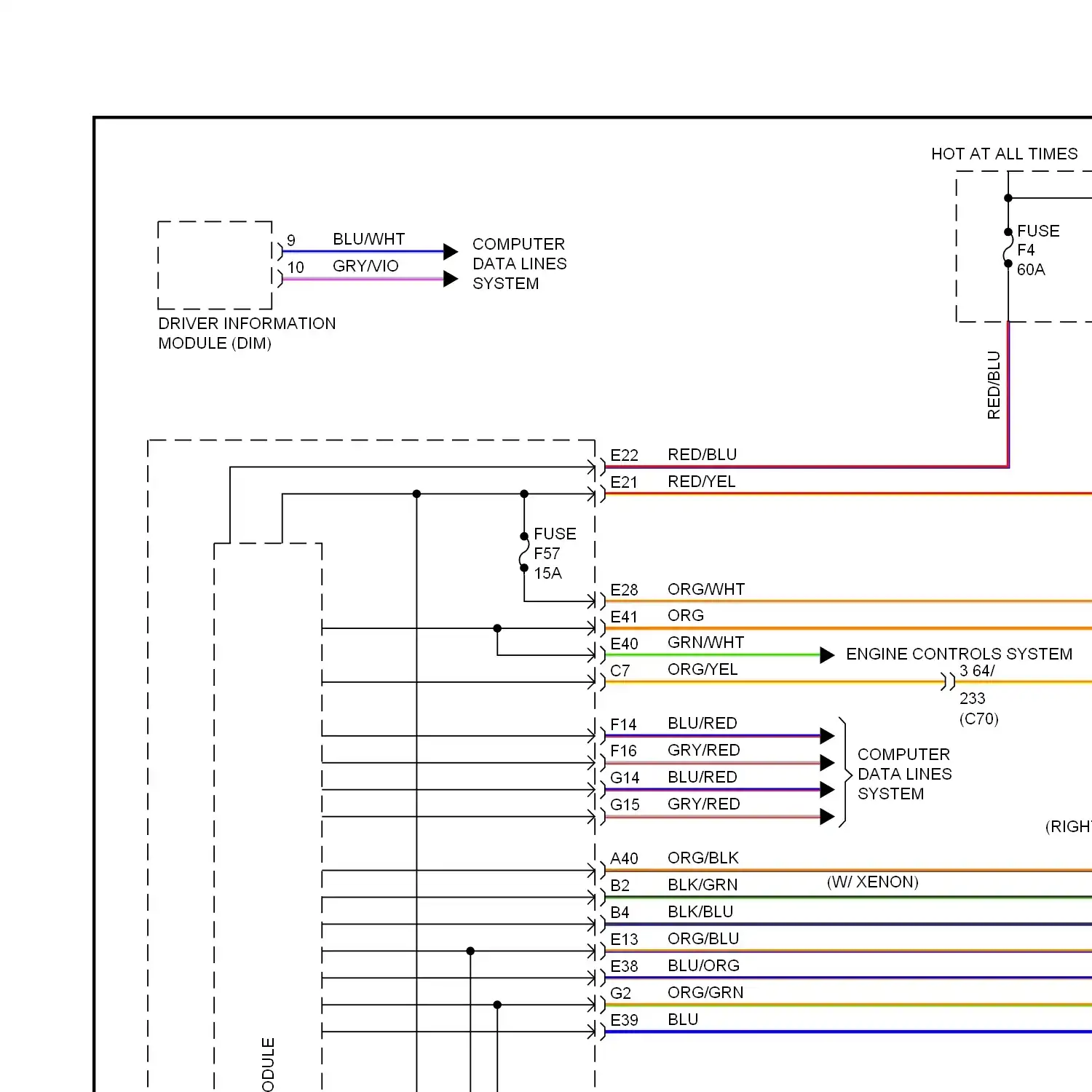This screenshot has width=1092, height=1092.
Task: Select the ENGINE CONTROLS SYSTEM label
Action: coord(959,654)
